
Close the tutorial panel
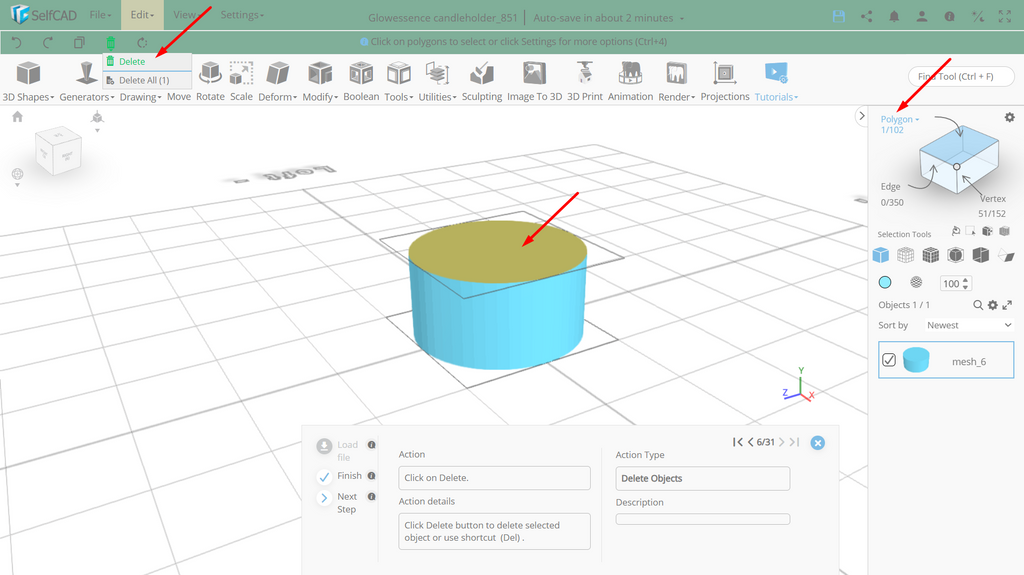(x=817, y=443)
